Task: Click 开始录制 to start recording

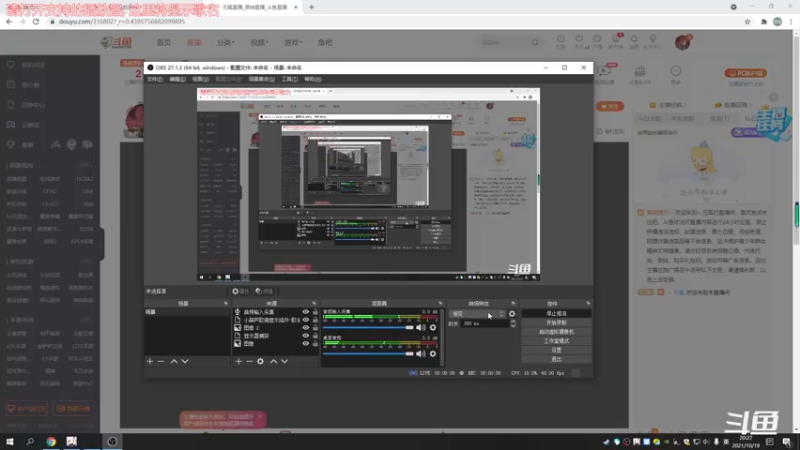Action: coord(556,322)
